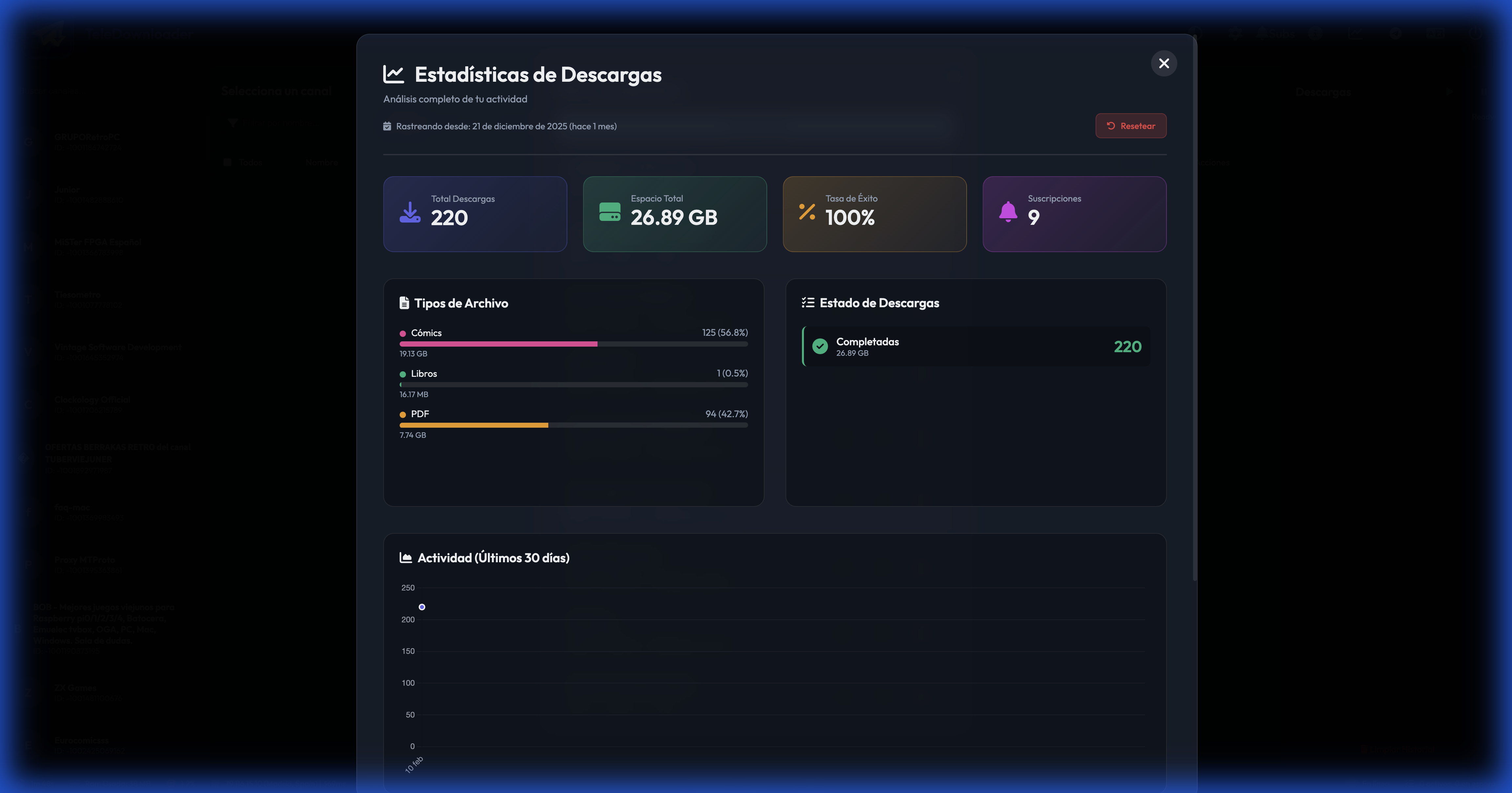Click the line chart icon beside the title
The image size is (1512, 793).
[x=393, y=75]
